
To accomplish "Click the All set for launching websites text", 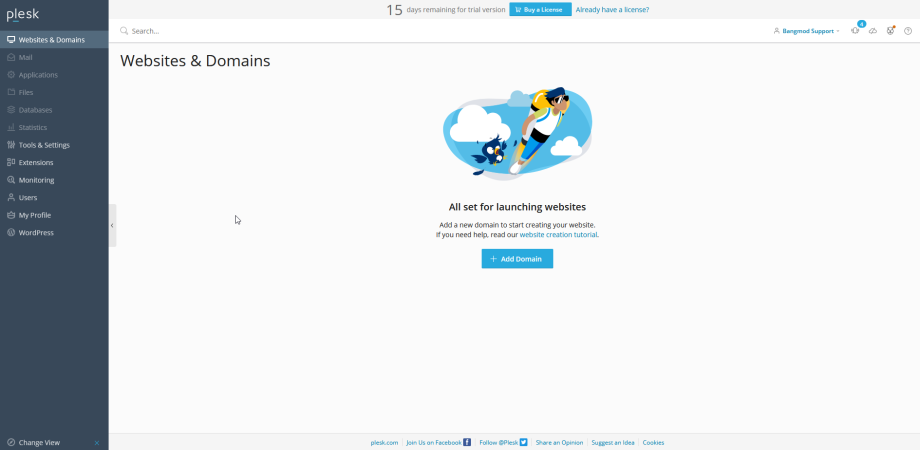I will point(517,207).
